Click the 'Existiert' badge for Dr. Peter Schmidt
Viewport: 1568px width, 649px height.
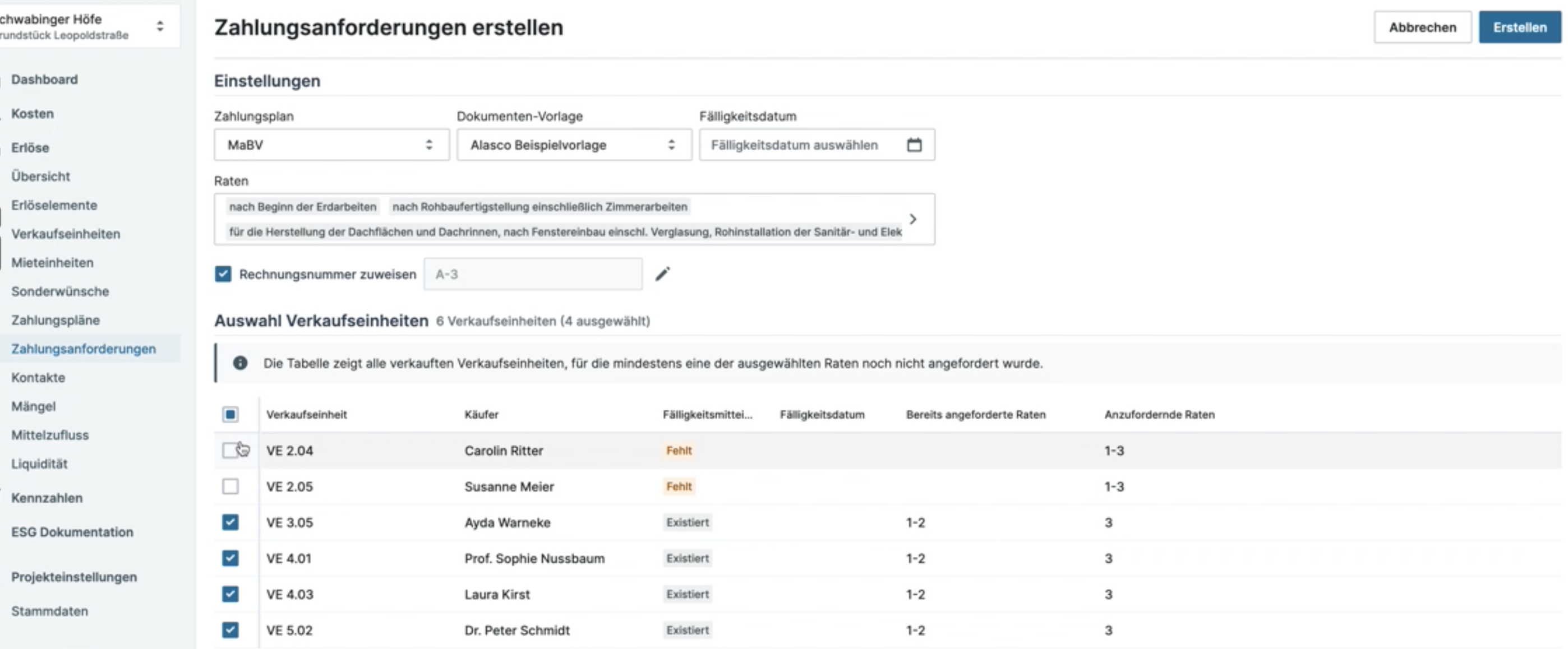(687, 630)
